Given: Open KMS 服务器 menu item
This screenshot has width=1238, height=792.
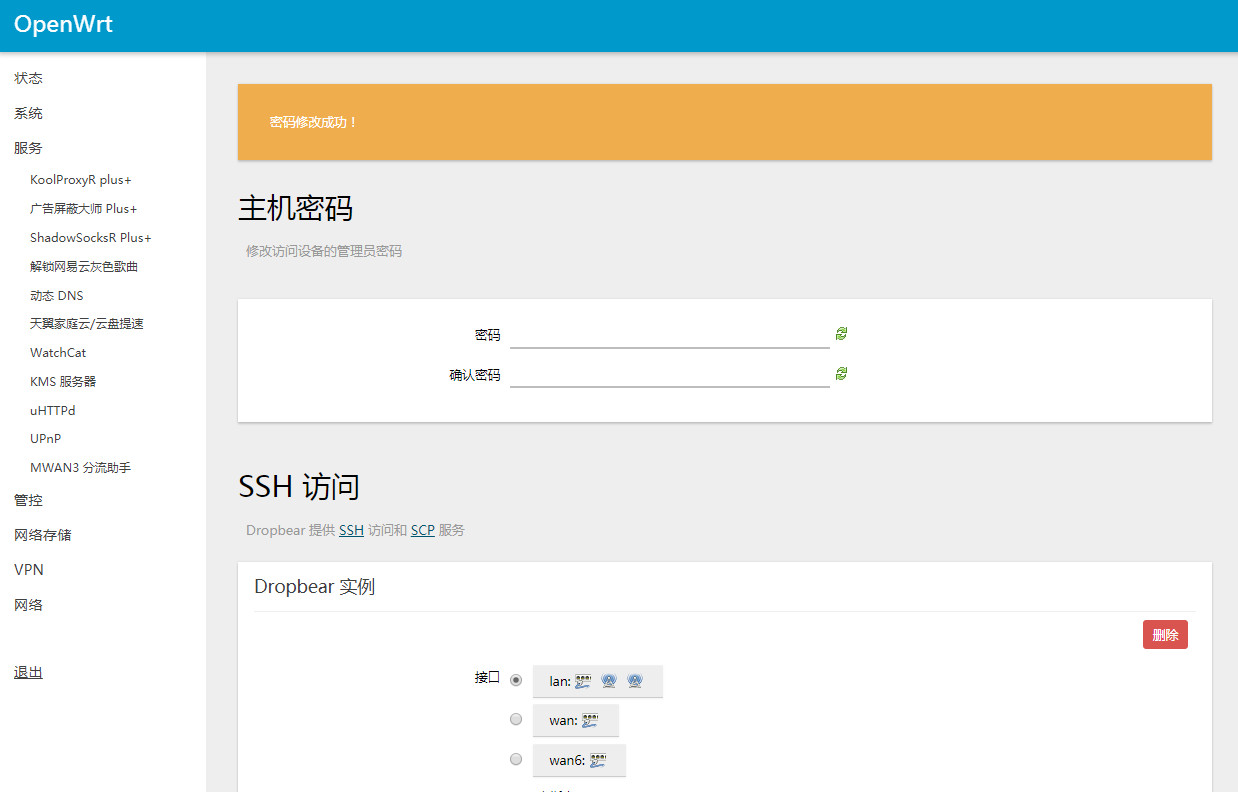Looking at the screenshot, I should pos(63,382).
